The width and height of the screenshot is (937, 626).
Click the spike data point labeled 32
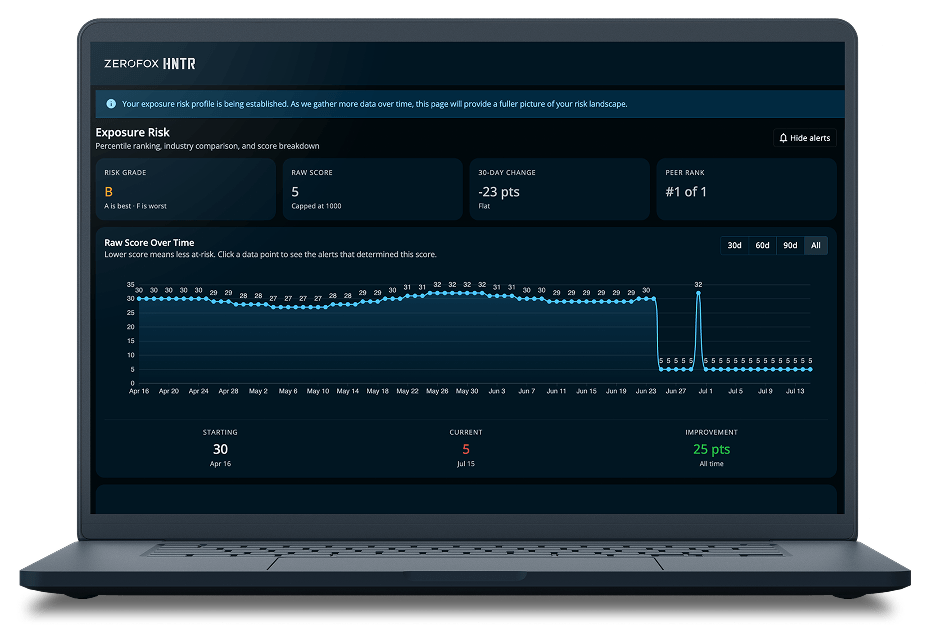point(698,293)
